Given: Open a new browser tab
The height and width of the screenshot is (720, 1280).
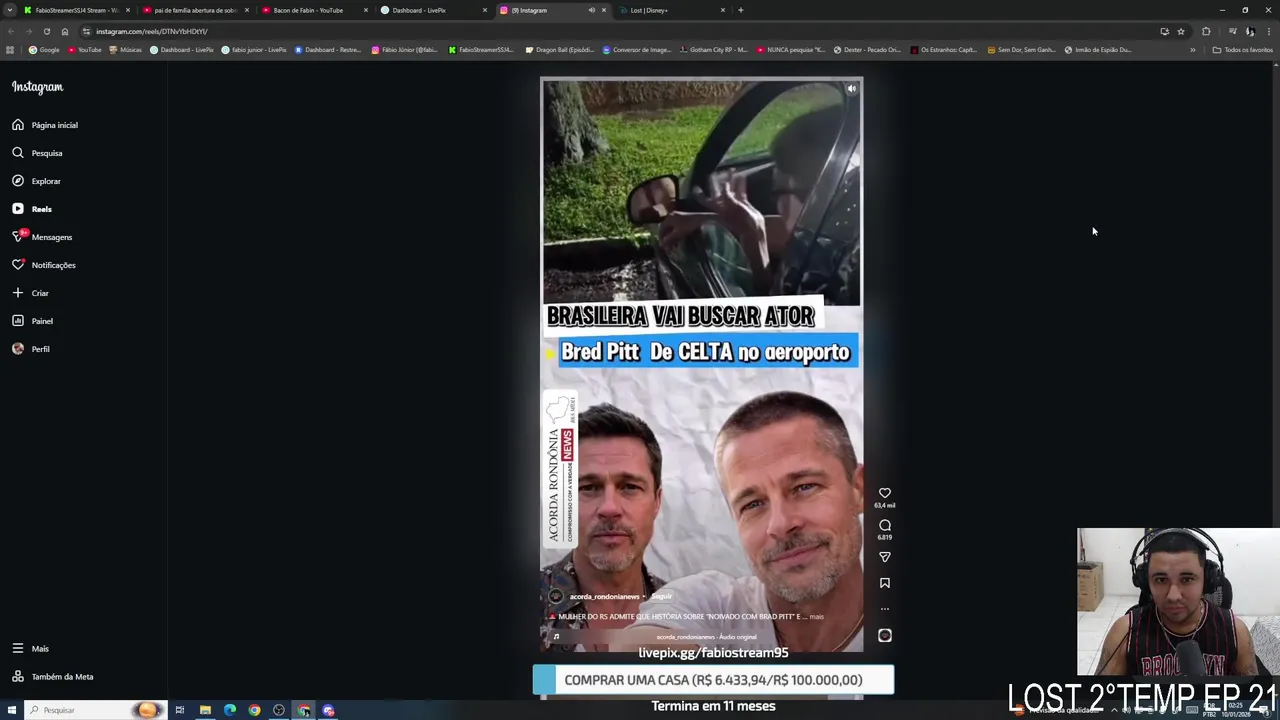Looking at the screenshot, I should click(x=740, y=10).
